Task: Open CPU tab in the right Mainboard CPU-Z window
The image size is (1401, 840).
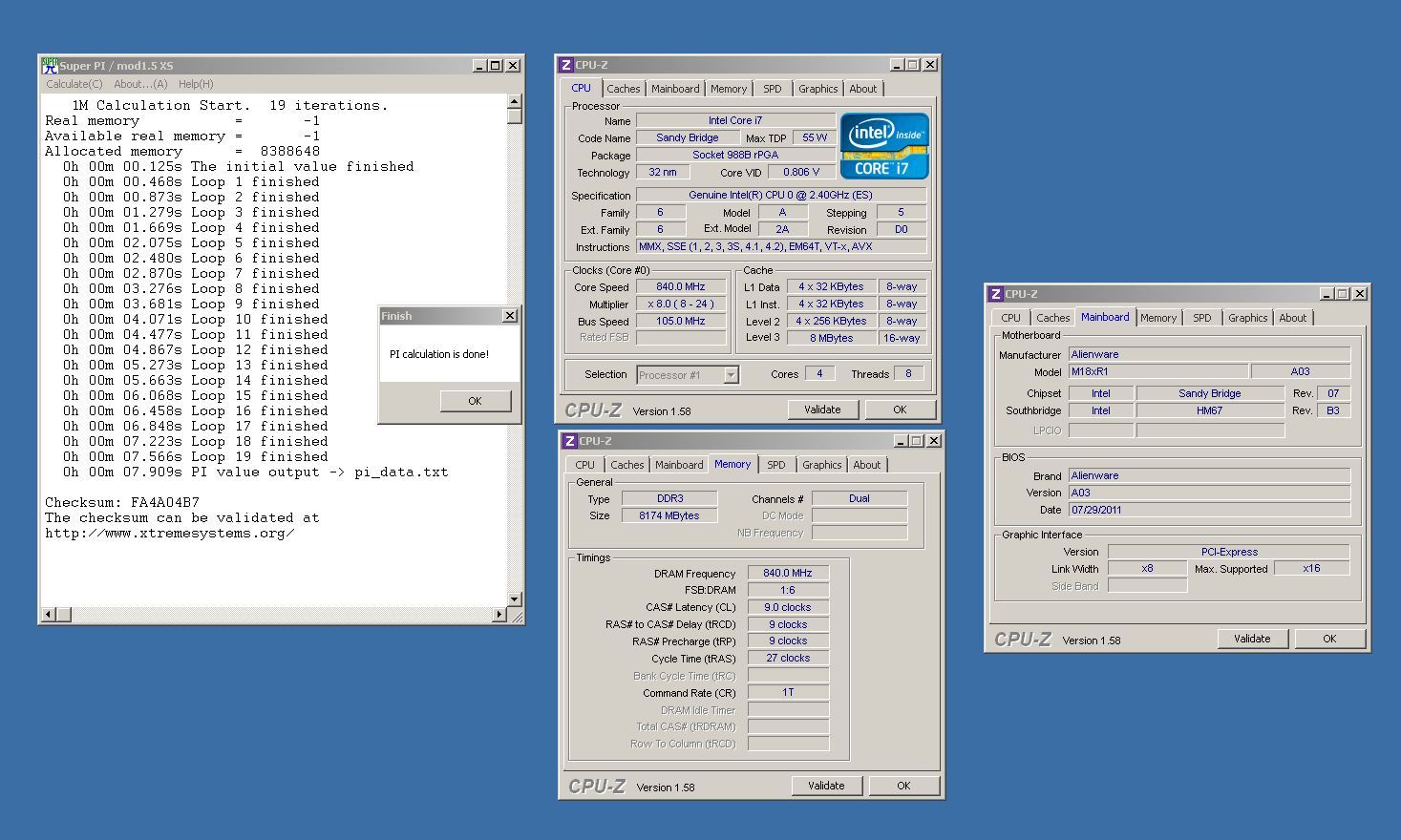Action: (1011, 318)
